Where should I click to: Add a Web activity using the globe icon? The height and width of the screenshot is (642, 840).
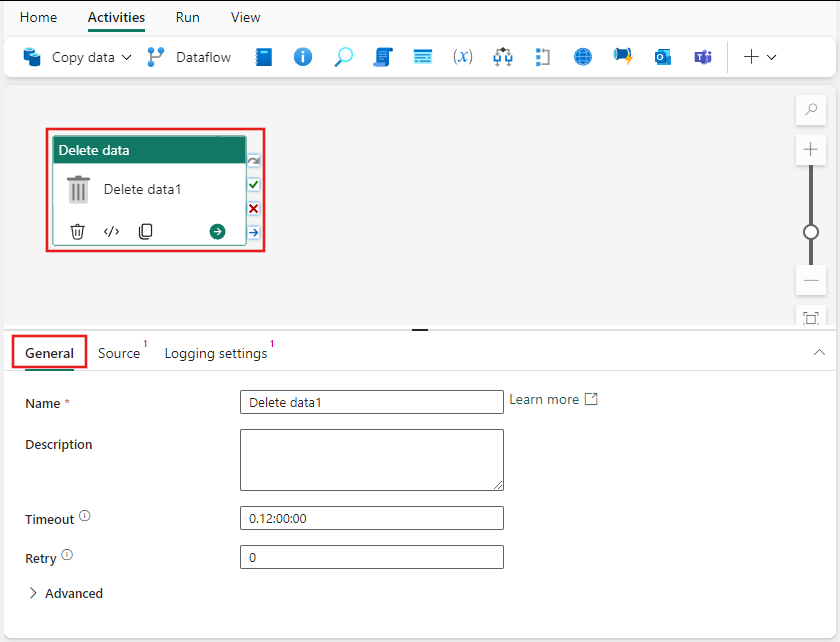click(582, 57)
